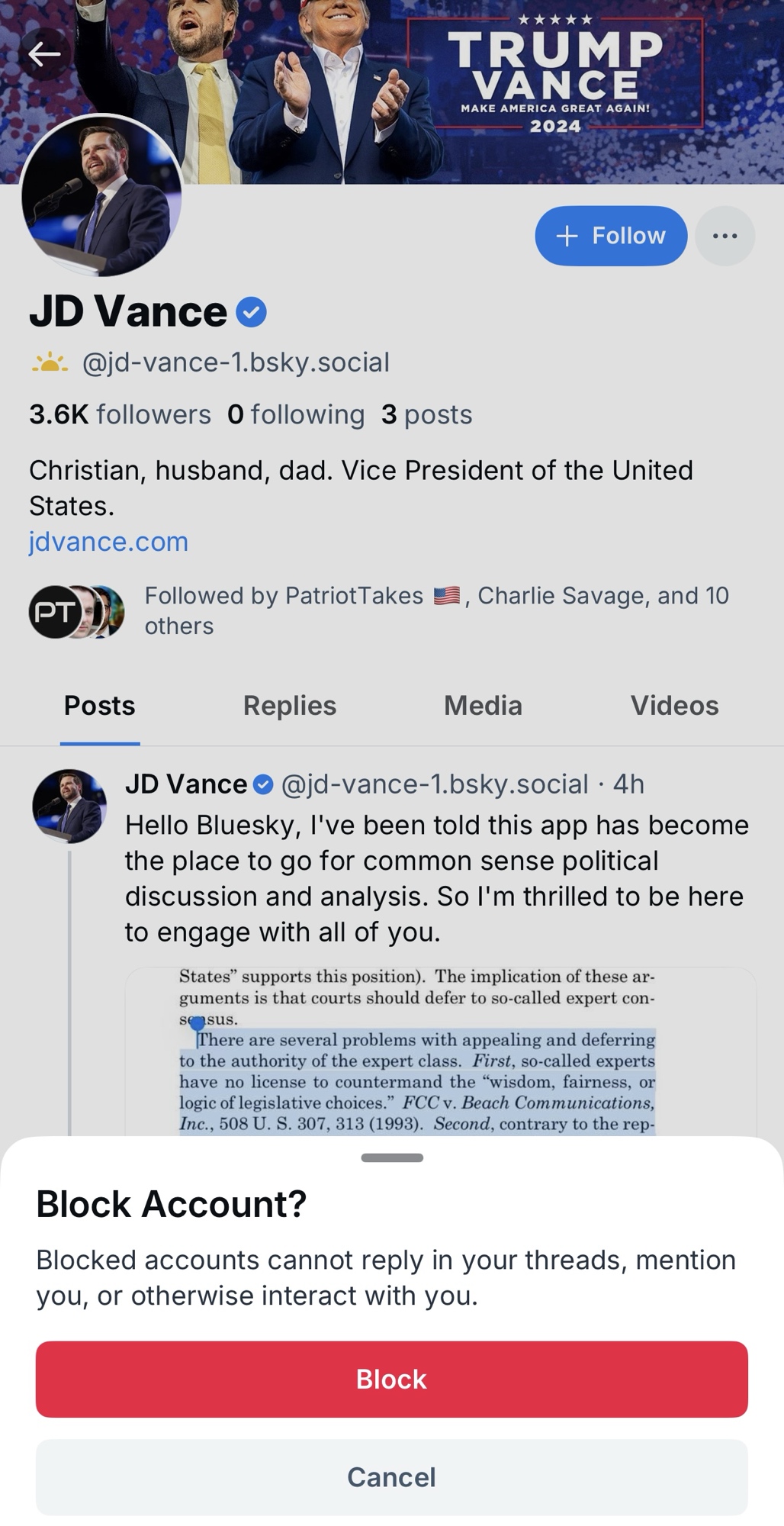Confirm with the red Block button

pos(391,1379)
